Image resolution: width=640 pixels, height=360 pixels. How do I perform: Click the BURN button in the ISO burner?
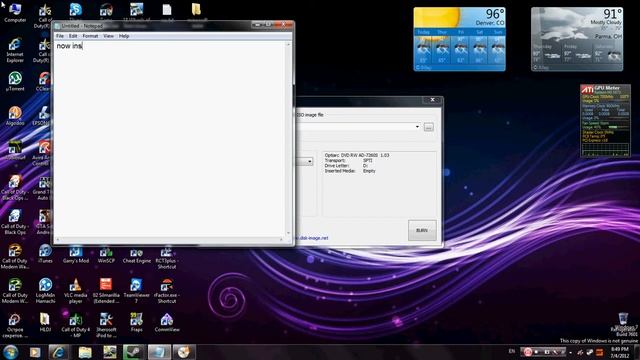click(x=422, y=230)
